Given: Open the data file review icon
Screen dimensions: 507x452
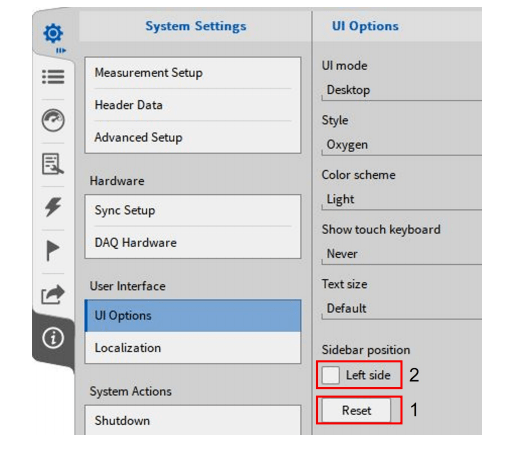Looking at the screenshot, I should coord(53,164).
